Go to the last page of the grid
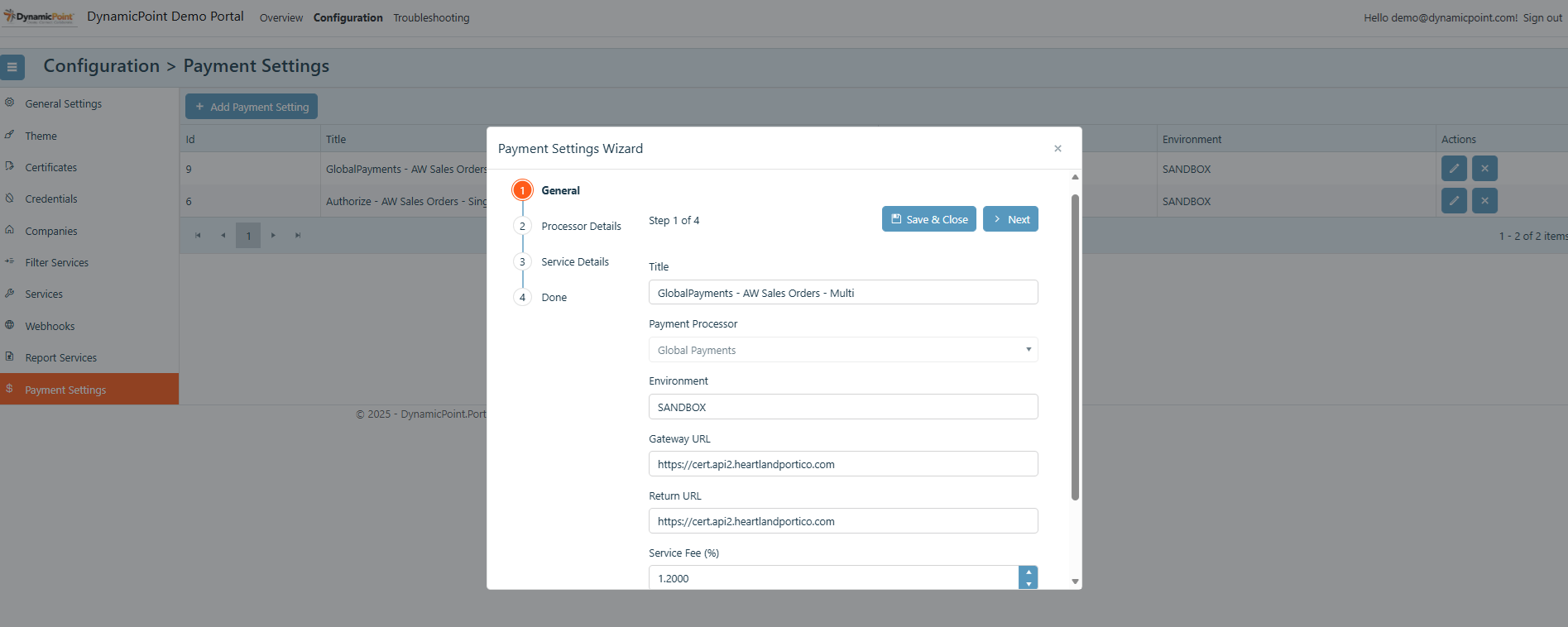 coord(298,236)
